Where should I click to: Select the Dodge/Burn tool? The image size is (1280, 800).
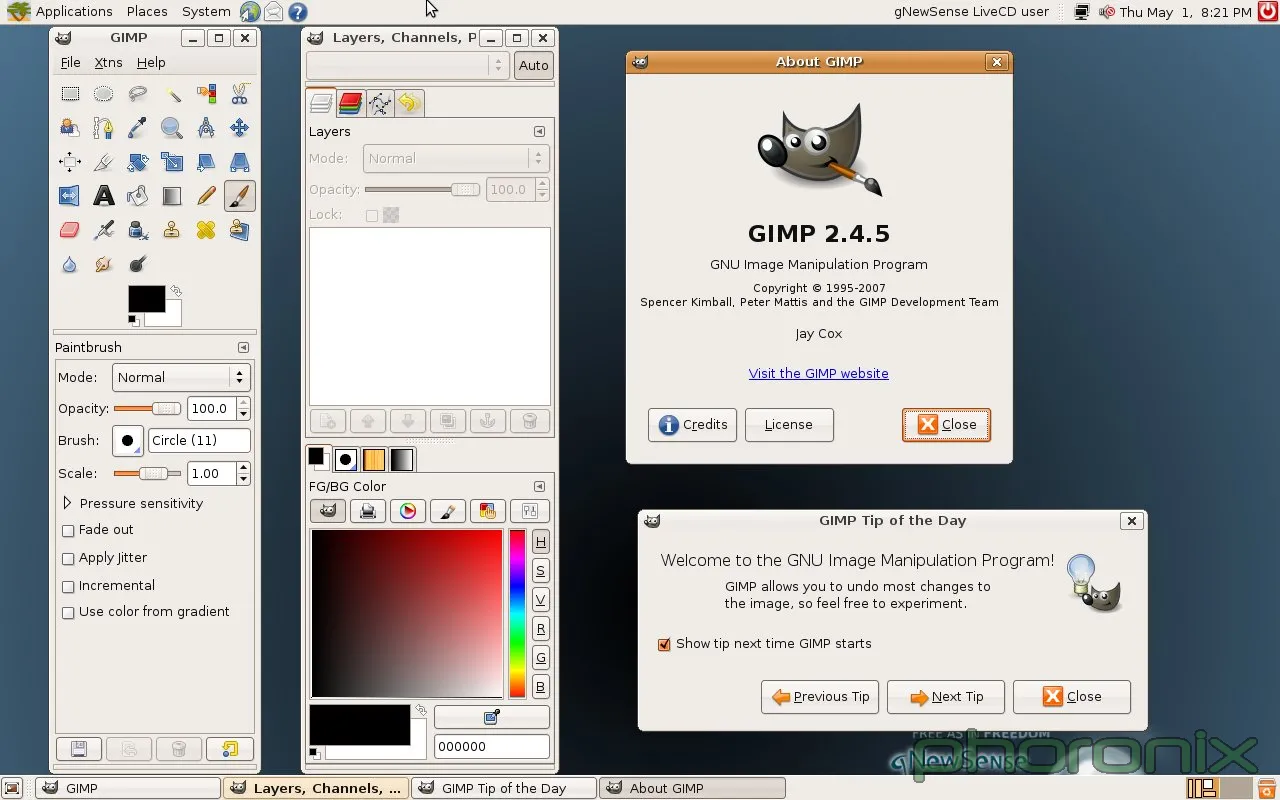click(x=138, y=264)
